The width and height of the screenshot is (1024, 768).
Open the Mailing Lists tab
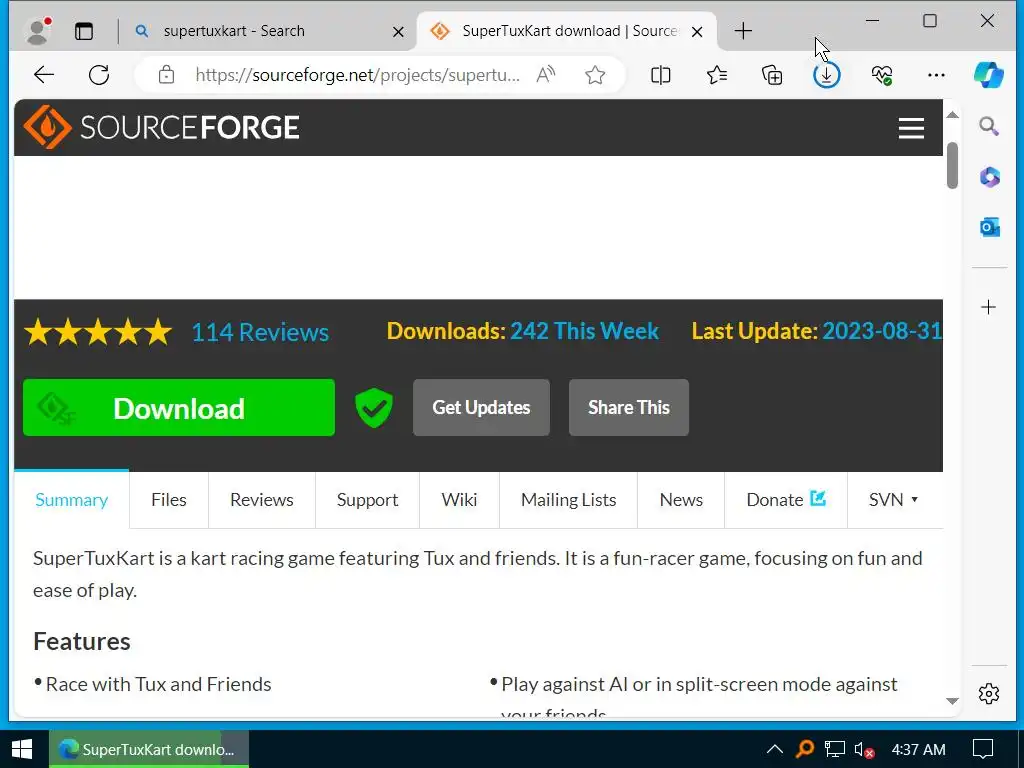[x=568, y=500]
